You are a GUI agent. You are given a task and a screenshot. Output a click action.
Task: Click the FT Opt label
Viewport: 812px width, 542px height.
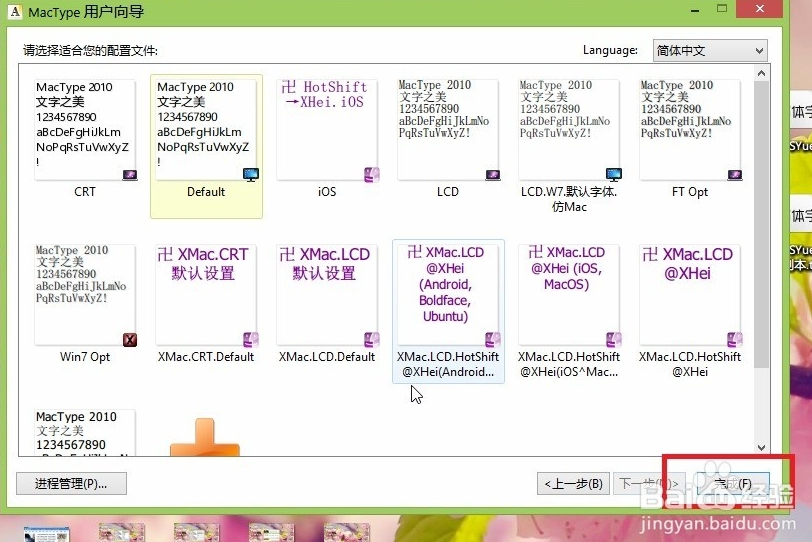click(690, 192)
